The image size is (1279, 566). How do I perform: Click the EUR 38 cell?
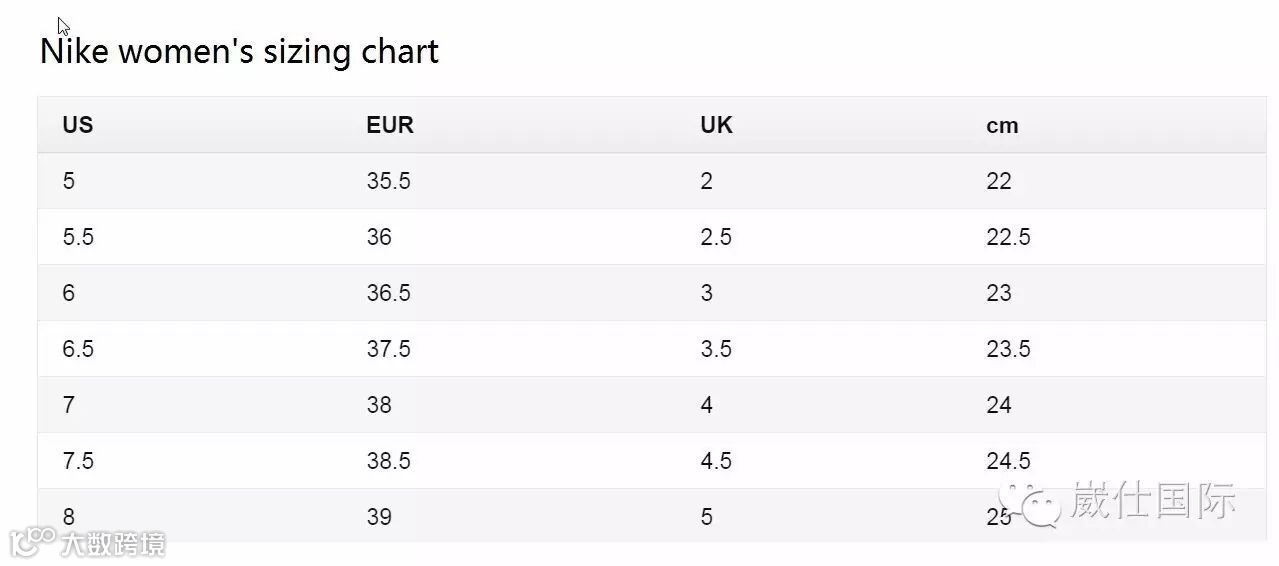click(x=379, y=405)
